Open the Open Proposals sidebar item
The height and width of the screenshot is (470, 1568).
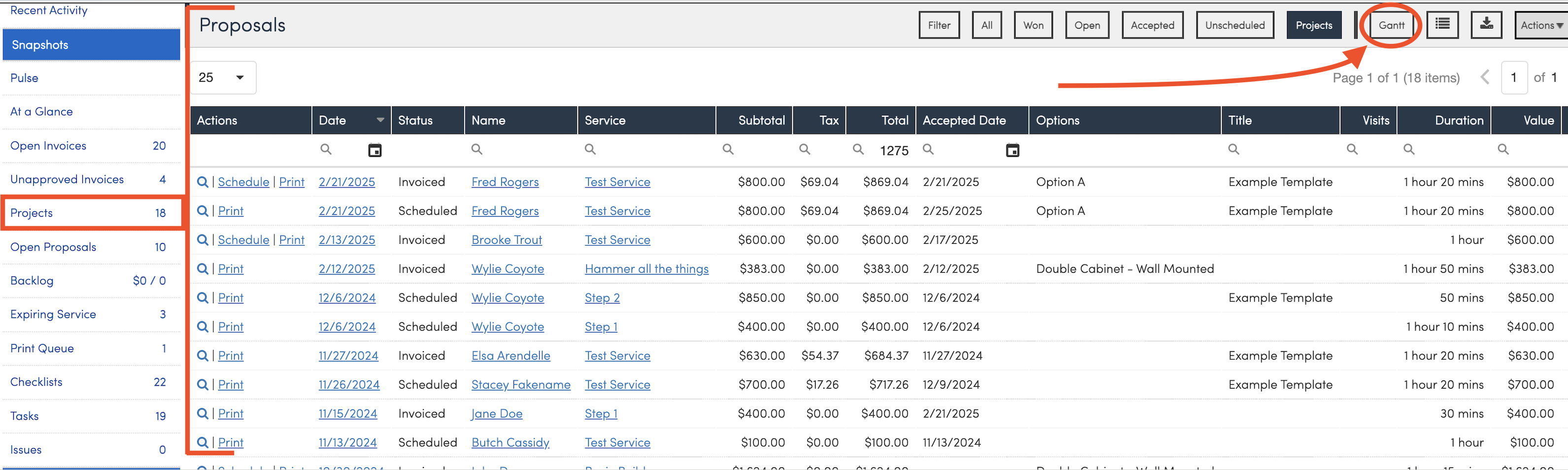(91, 246)
